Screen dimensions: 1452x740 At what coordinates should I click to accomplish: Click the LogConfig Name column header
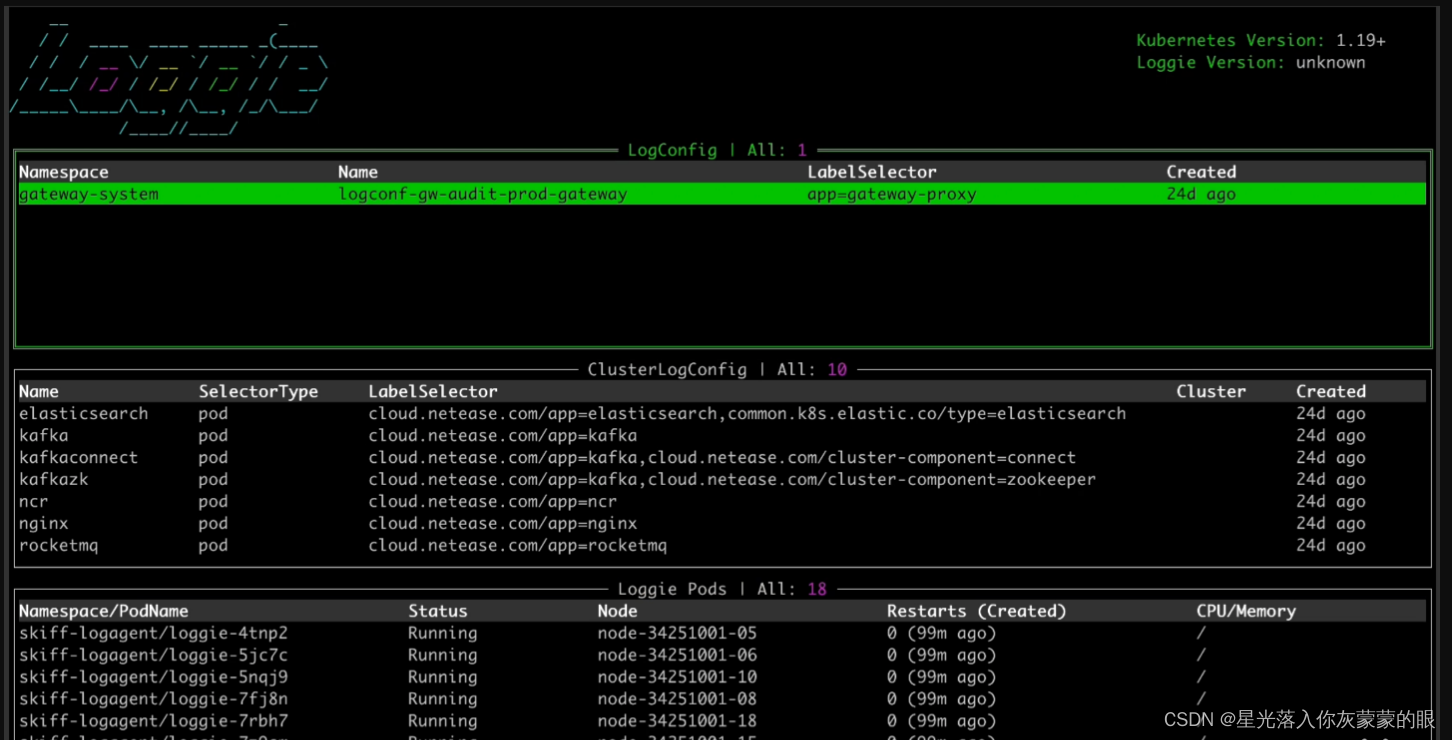[358, 172]
